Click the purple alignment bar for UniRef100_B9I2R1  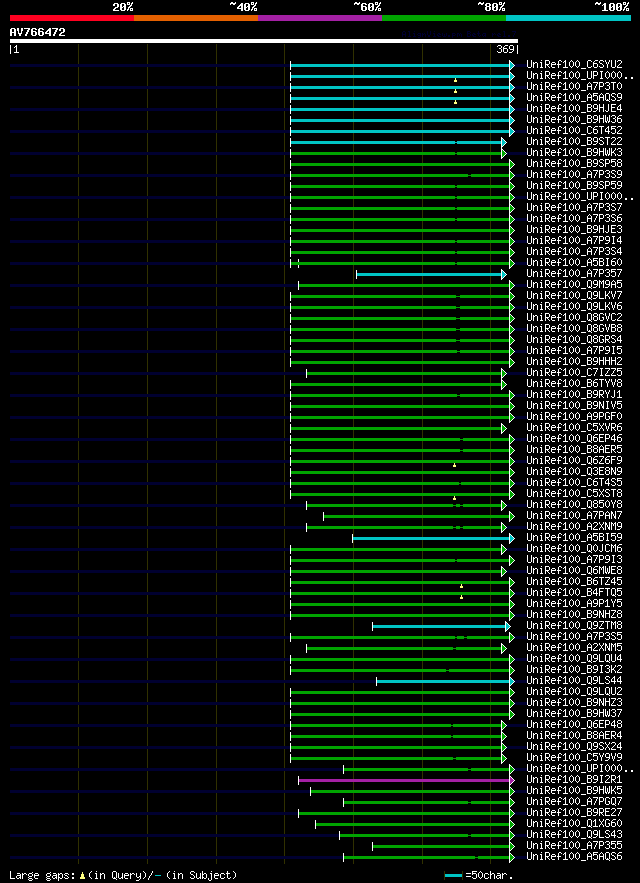tap(405, 781)
